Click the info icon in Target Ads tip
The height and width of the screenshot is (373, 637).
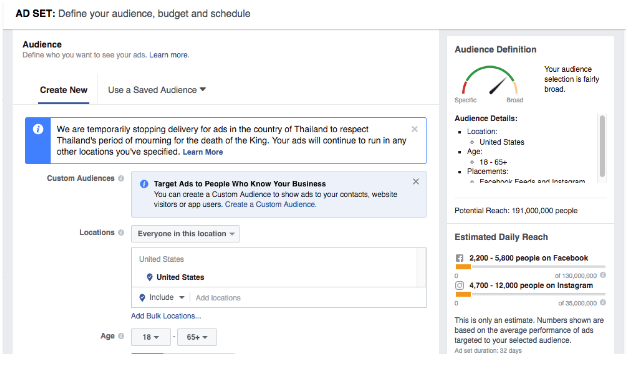click(x=144, y=184)
